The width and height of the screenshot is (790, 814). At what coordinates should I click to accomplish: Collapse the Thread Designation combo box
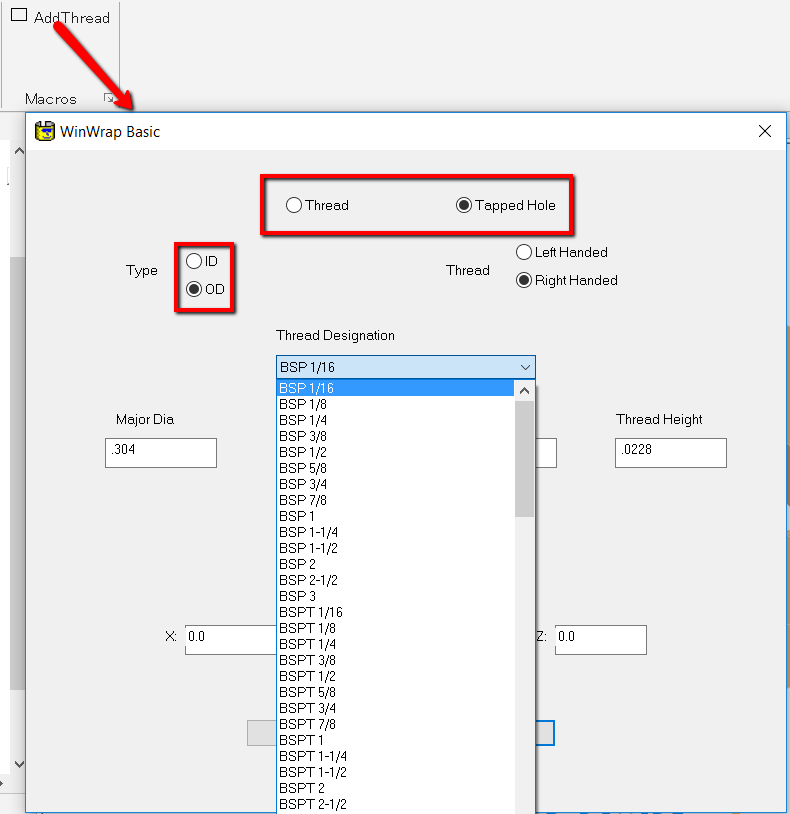(x=525, y=368)
